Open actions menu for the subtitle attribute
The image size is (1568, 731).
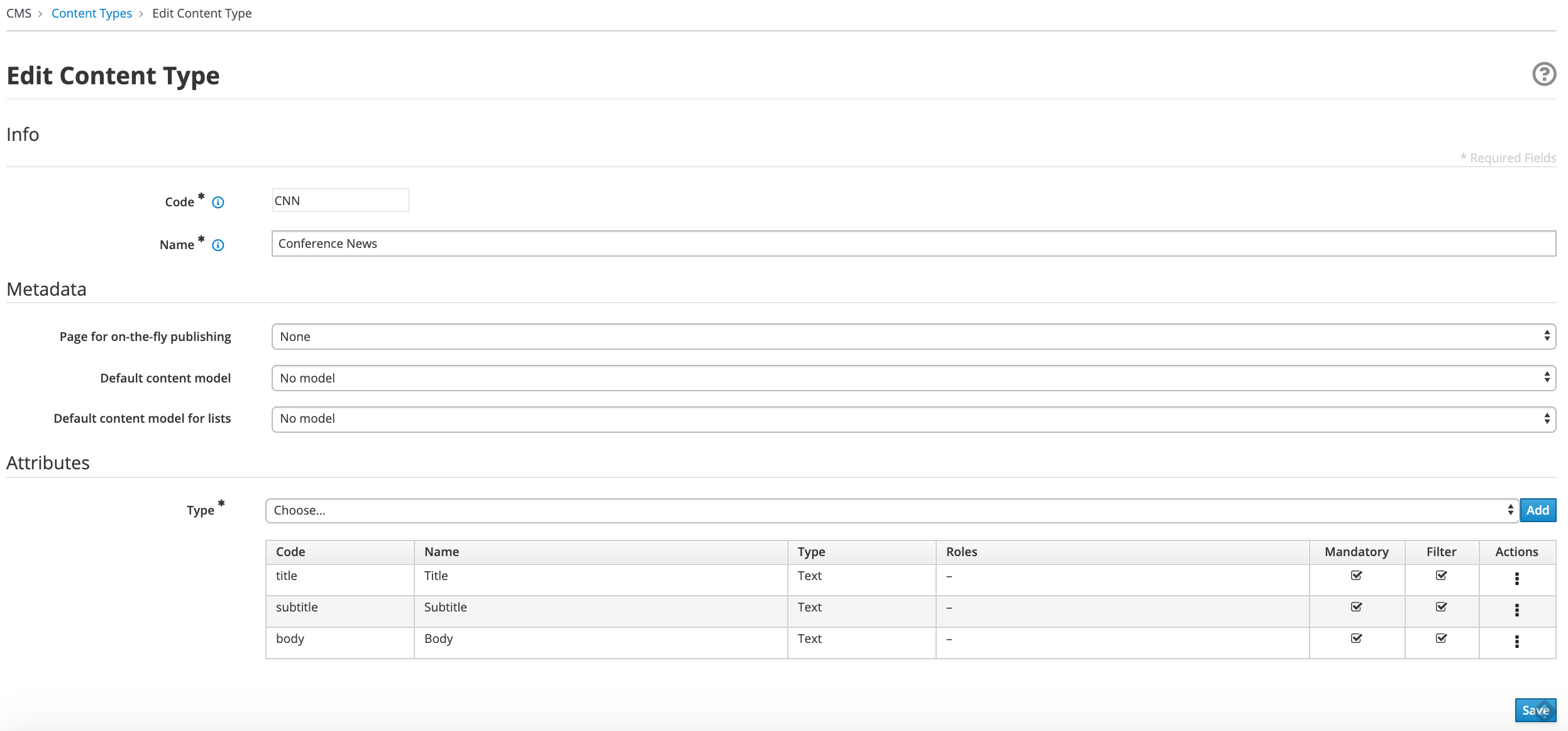pos(1516,610)
